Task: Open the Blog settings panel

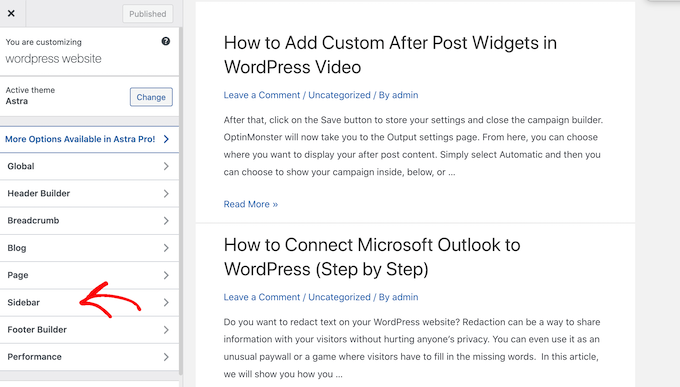Action: pos(89,248)
